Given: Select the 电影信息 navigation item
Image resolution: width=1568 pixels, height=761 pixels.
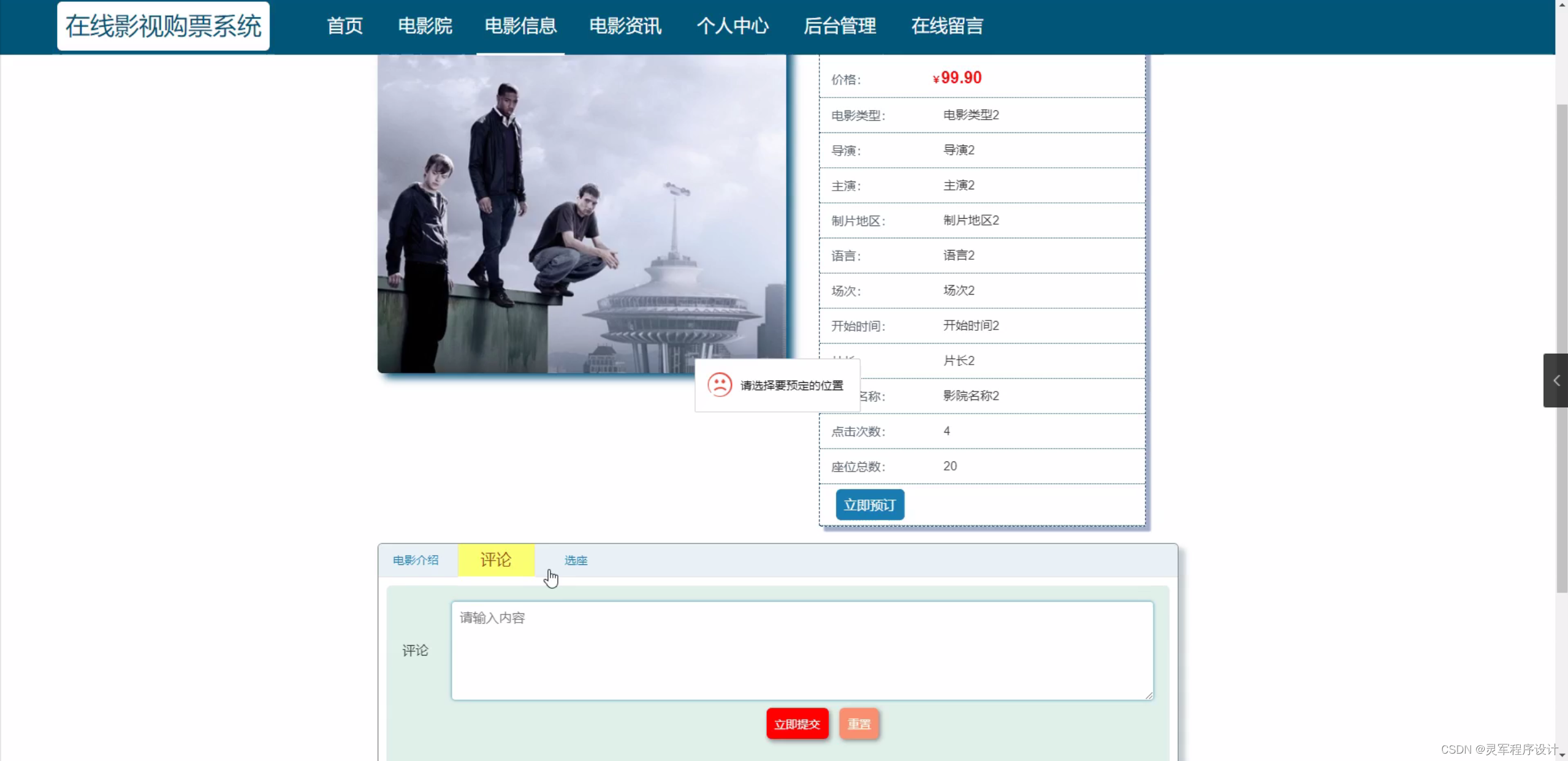Looking at the screenshot, I should [x=520, y=26].
